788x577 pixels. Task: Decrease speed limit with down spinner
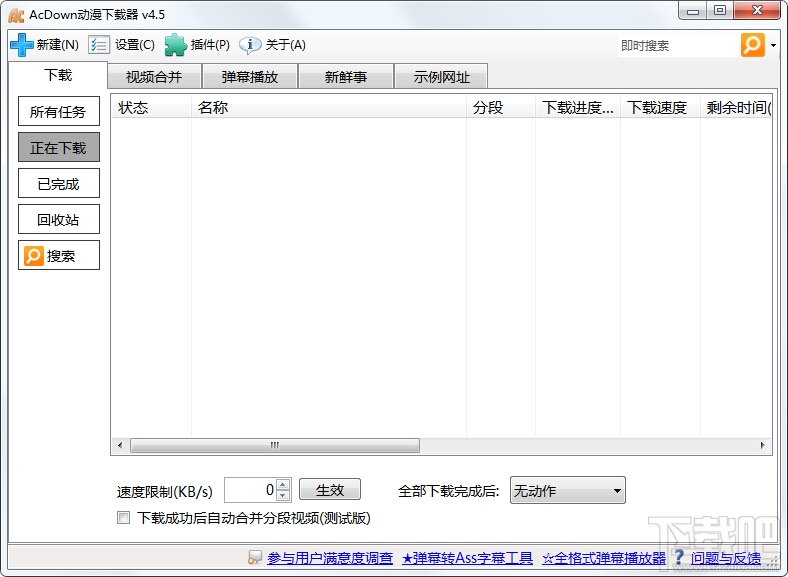(x=283, y=496)
